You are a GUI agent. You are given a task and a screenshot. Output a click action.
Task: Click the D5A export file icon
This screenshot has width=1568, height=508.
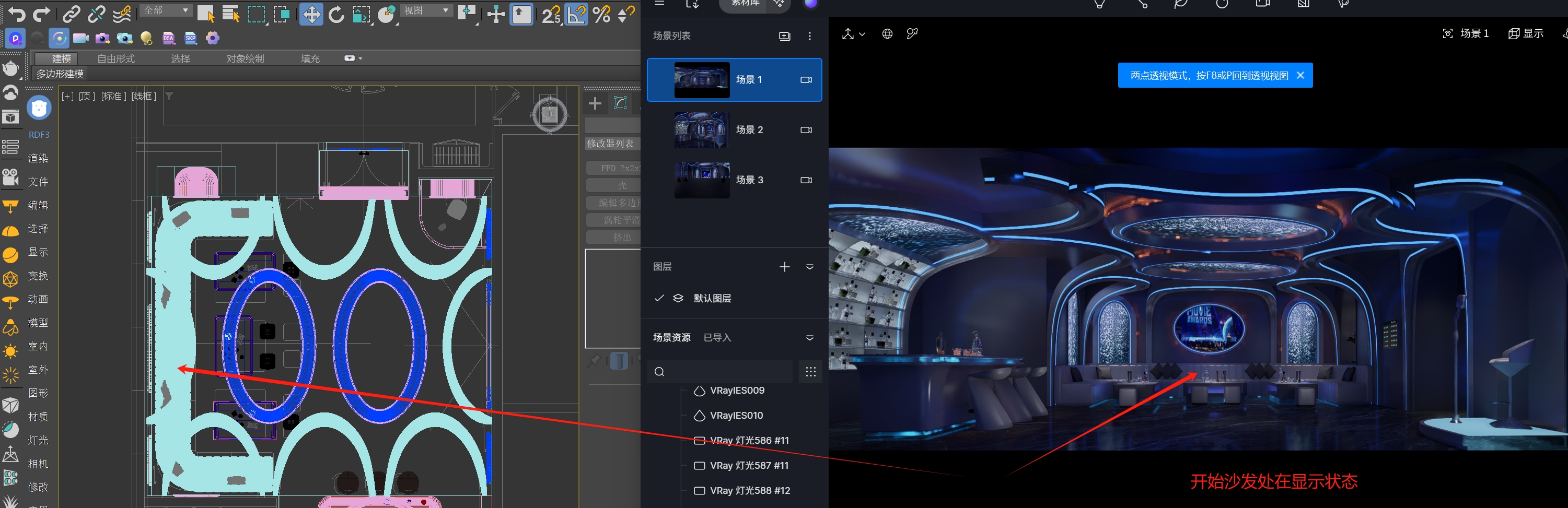pyautogui.click(x=169, y=38)
